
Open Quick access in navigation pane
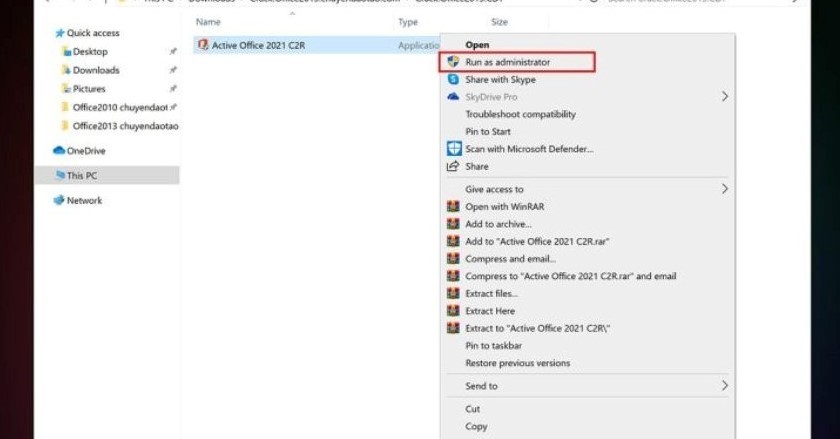(93, 33)
